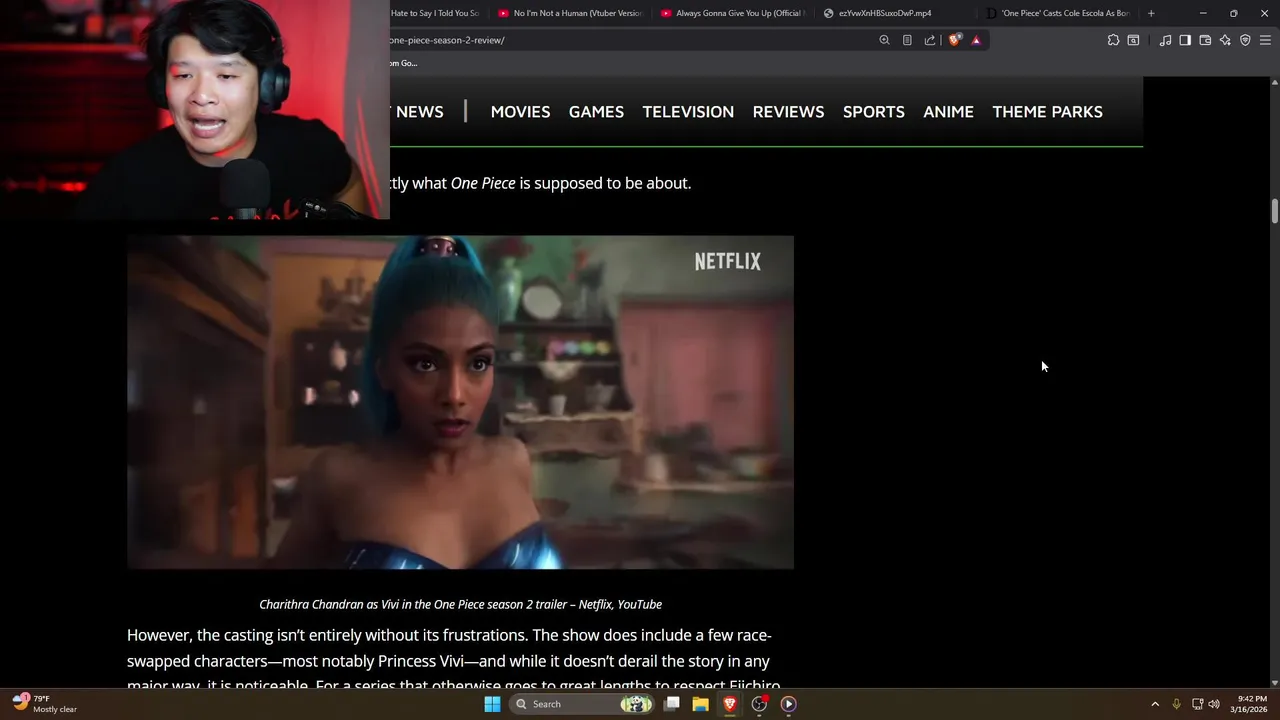Viewport: 1280px width, 720px height.
Task: Open the Brave browser taskbar icon
Action: 730,704
